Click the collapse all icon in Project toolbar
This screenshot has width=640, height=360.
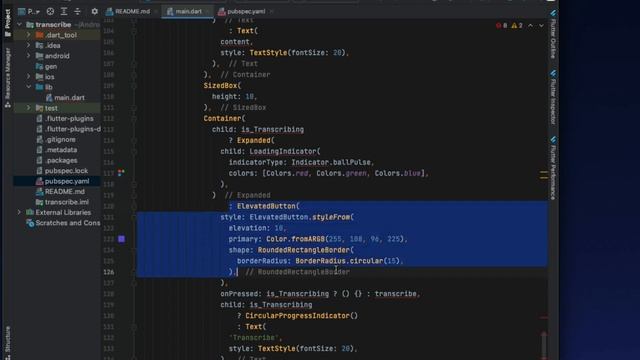pyautogui.click(x=78, y=11)
